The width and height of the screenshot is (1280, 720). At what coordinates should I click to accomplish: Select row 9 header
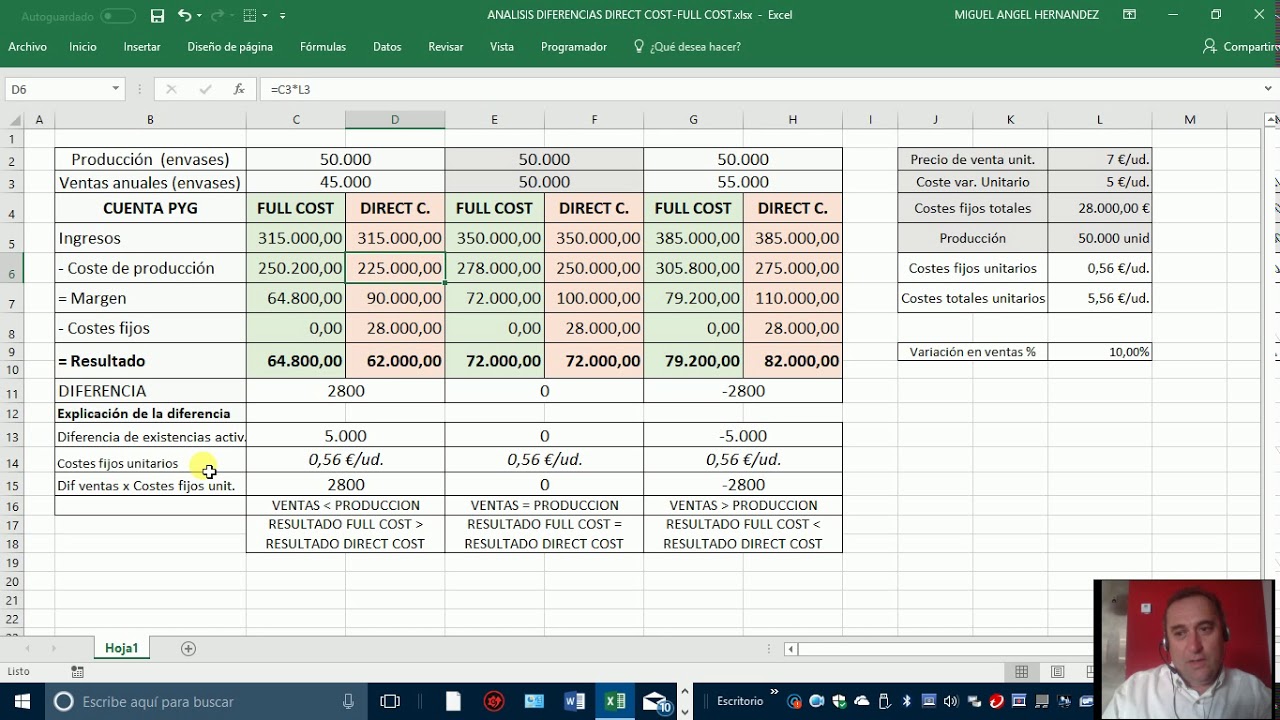click(12, 352)
